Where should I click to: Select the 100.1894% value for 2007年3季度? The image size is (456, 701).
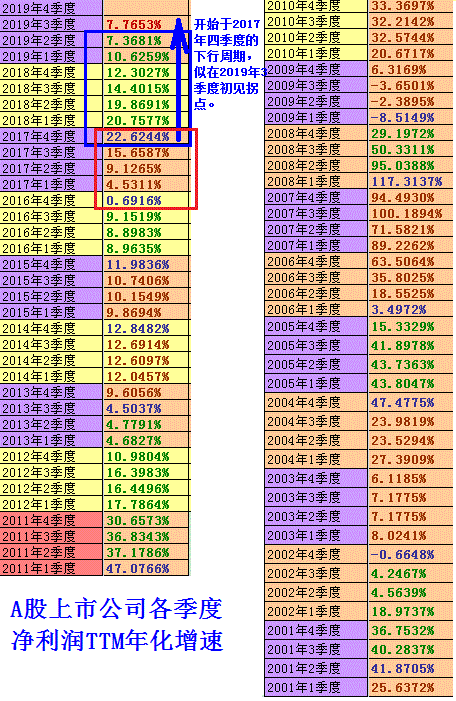pyautogui.click(x=411, y=213)
